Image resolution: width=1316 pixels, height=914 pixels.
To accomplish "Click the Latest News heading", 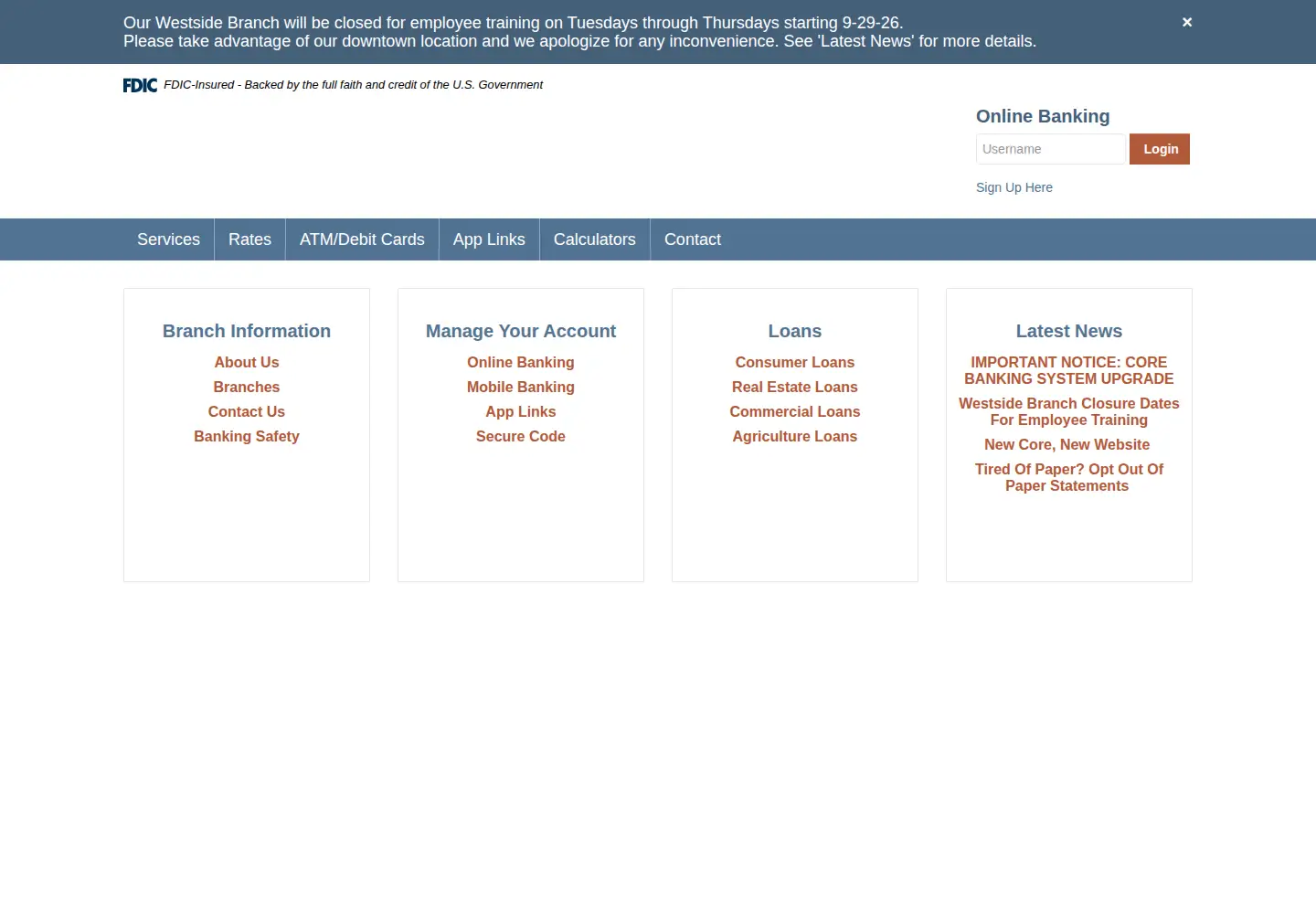I will pos(1069,331).
